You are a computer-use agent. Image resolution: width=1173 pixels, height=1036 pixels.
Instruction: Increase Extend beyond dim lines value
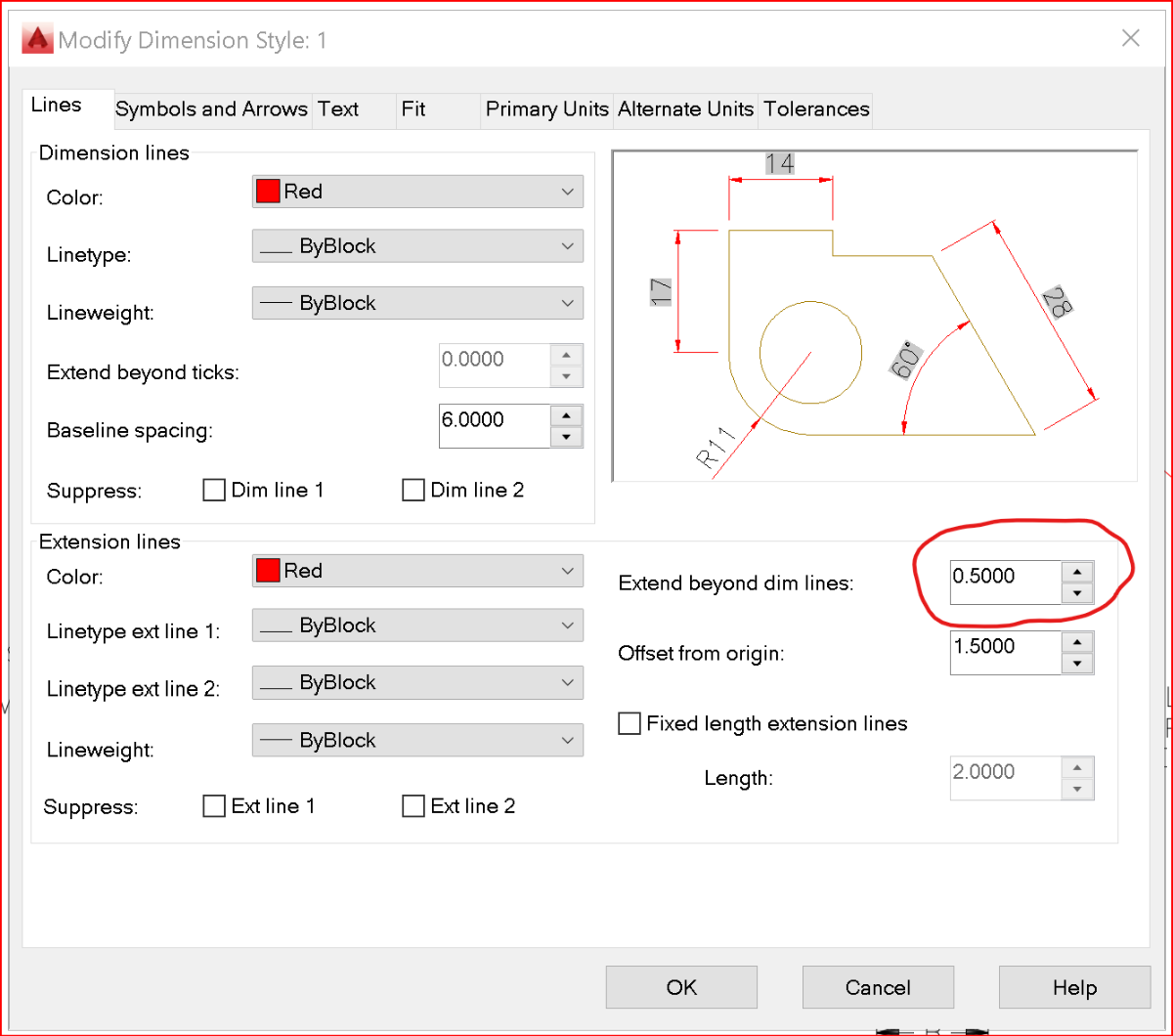1077,572
